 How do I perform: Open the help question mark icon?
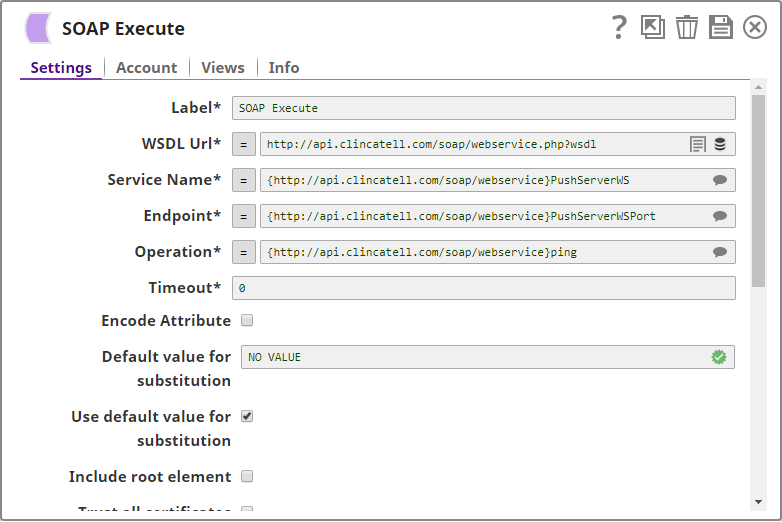click(x=620, y=28)
